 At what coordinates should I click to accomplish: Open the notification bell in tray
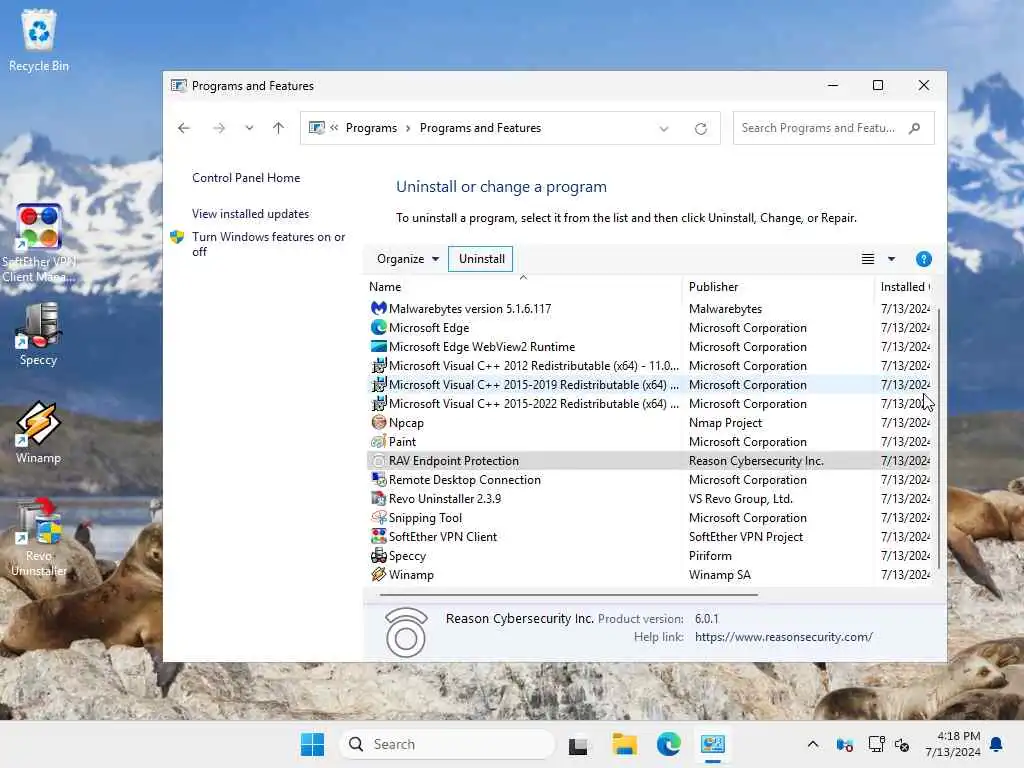(x=997, y=744)
